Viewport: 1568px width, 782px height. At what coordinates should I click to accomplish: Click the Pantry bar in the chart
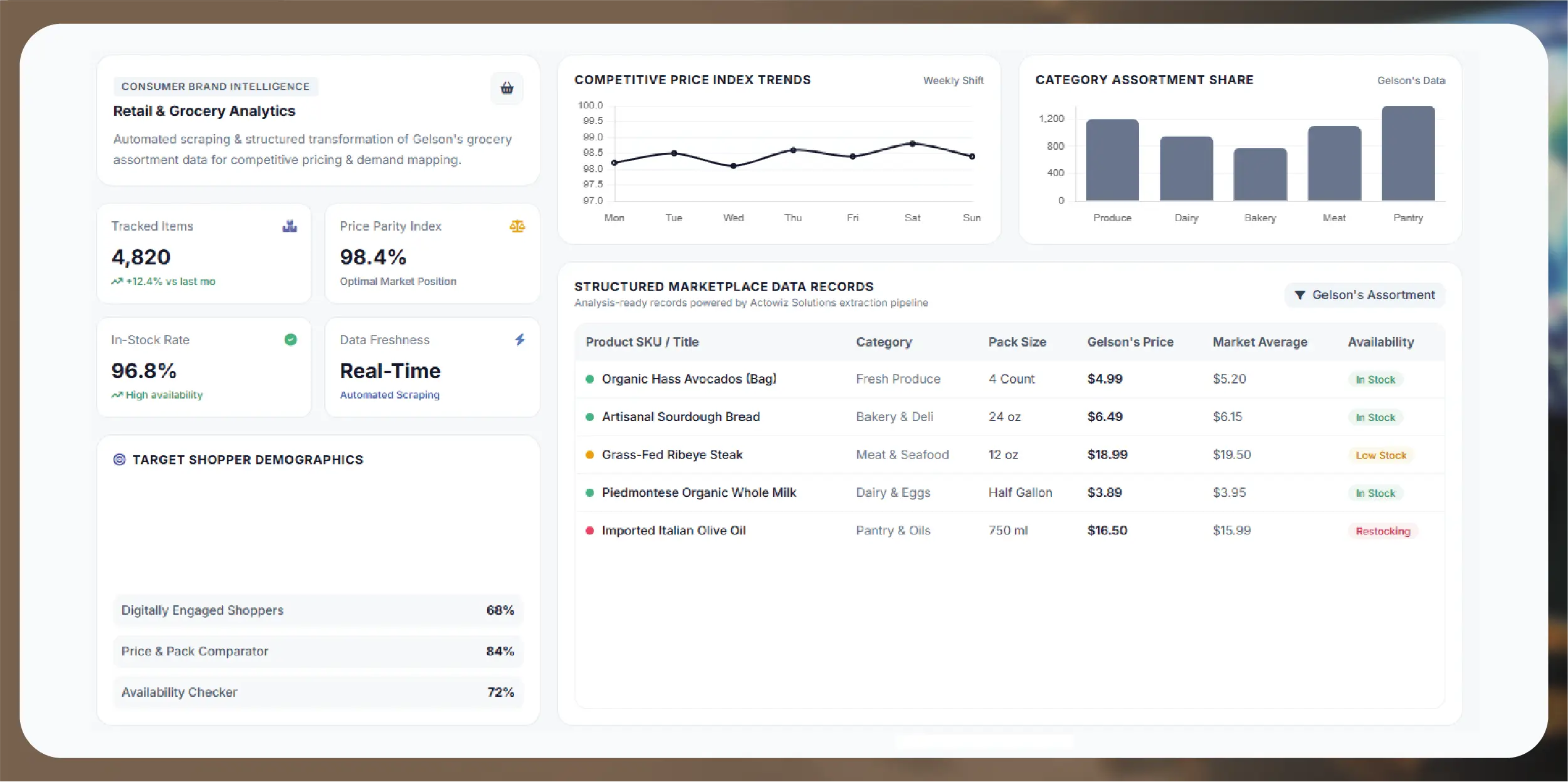point(1408,153)
